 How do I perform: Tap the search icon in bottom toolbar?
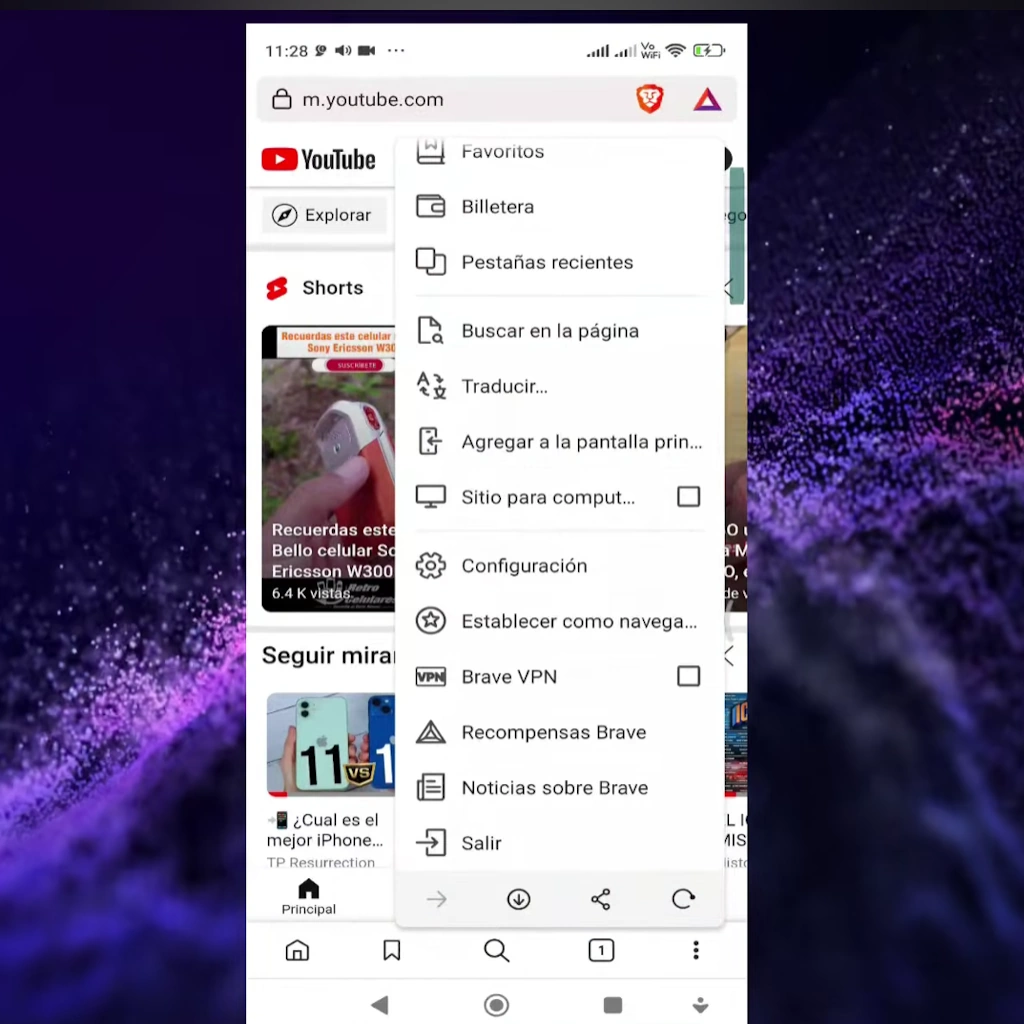496,950
